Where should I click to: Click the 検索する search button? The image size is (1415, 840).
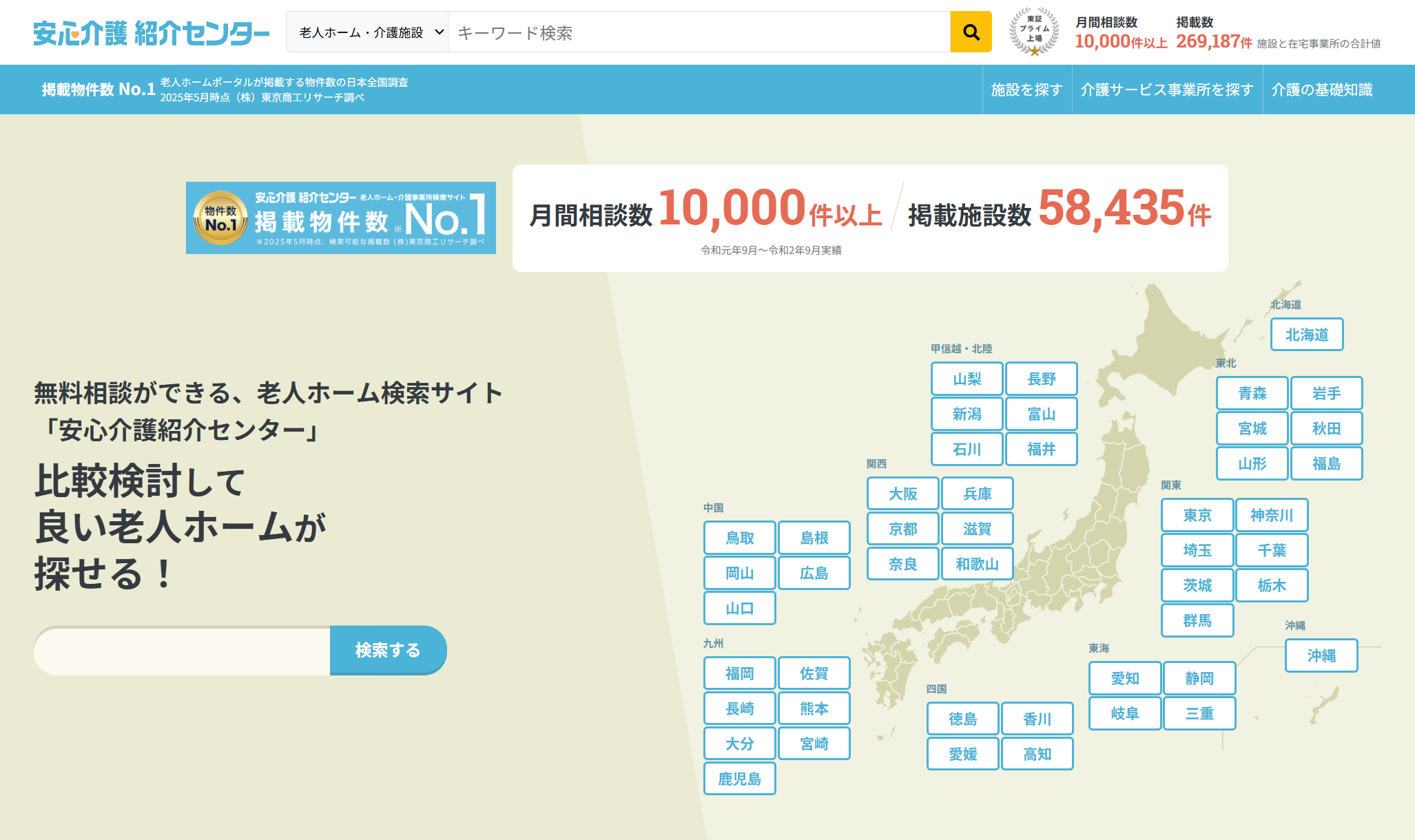(388, 649)
